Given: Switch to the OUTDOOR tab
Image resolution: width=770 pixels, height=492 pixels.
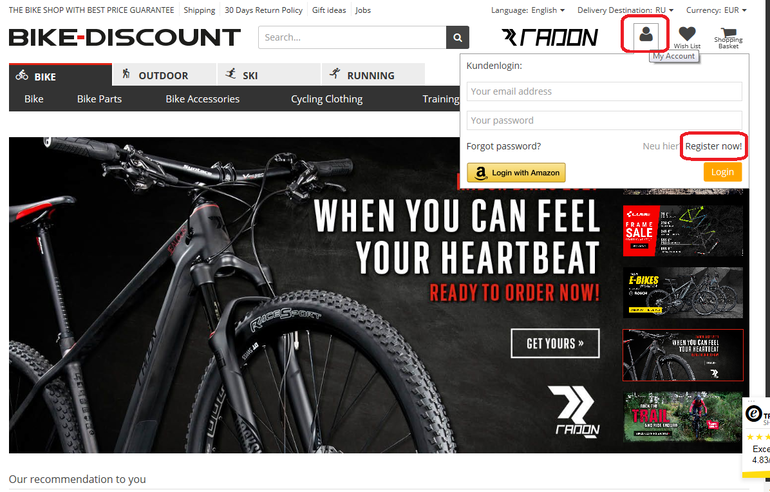Looking at the screenshot, I should [x=164, y=75].
